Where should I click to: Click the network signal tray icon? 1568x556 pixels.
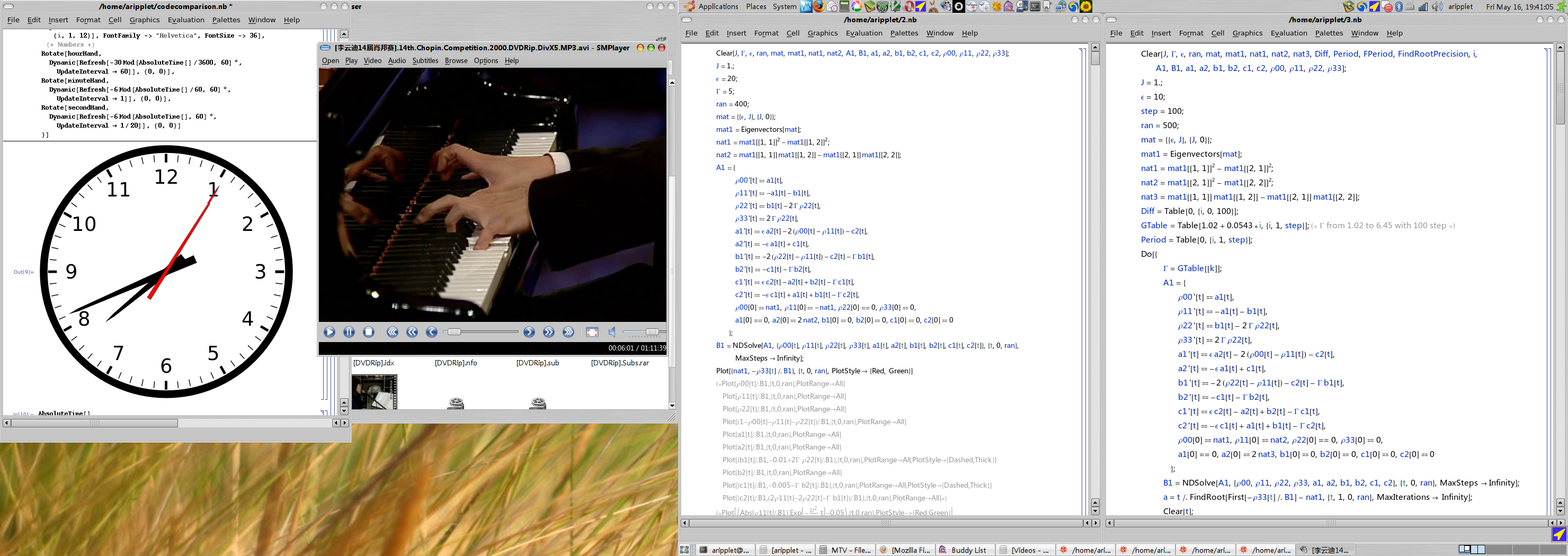coord(1424,7)
